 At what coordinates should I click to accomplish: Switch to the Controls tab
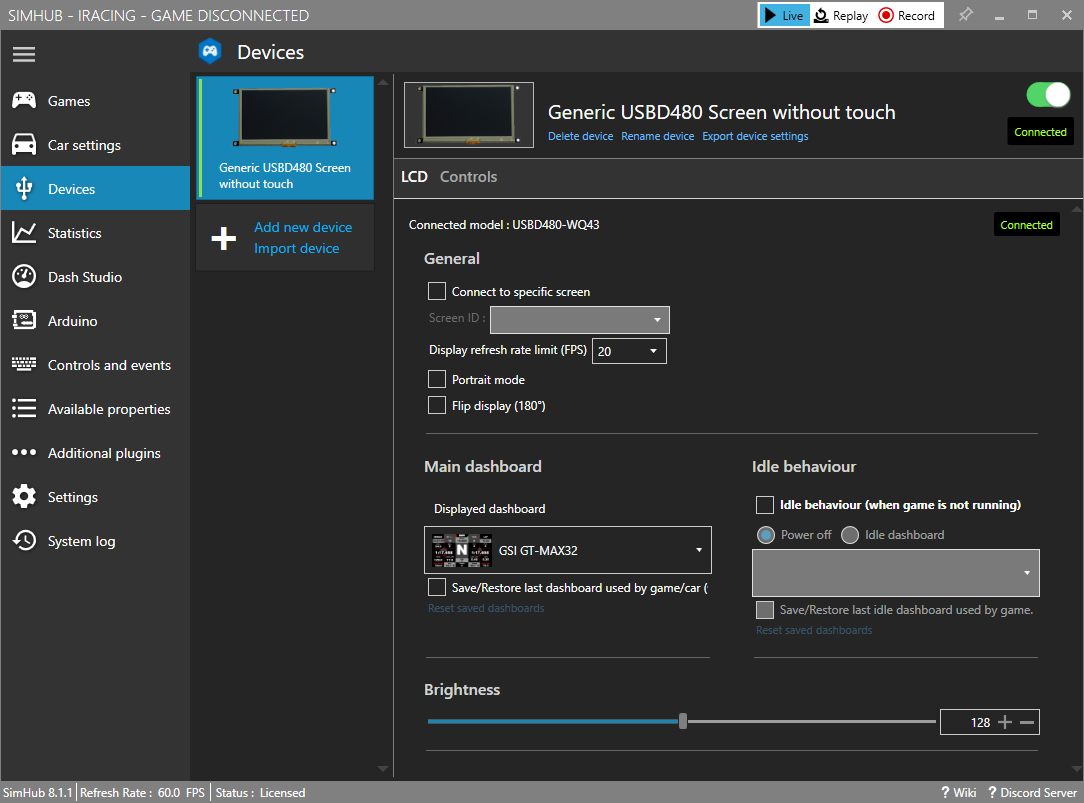[468, 177]
